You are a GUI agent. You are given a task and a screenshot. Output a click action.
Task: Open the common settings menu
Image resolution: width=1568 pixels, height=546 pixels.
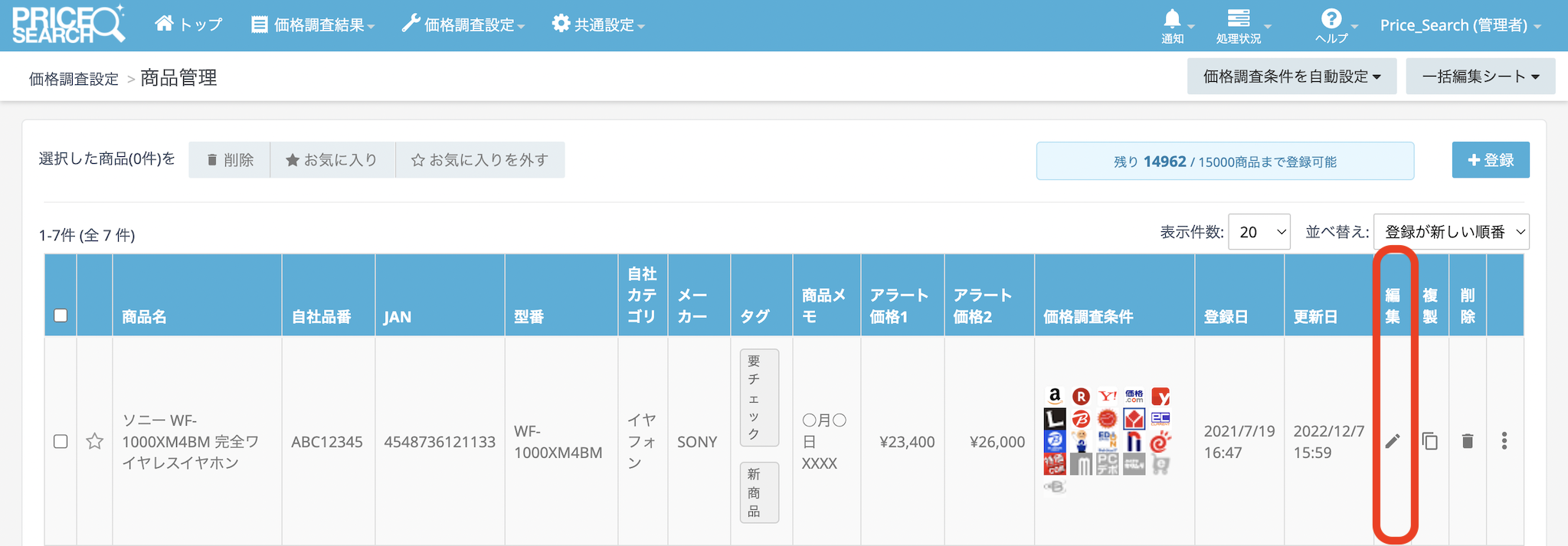click(x=598, y=25)
